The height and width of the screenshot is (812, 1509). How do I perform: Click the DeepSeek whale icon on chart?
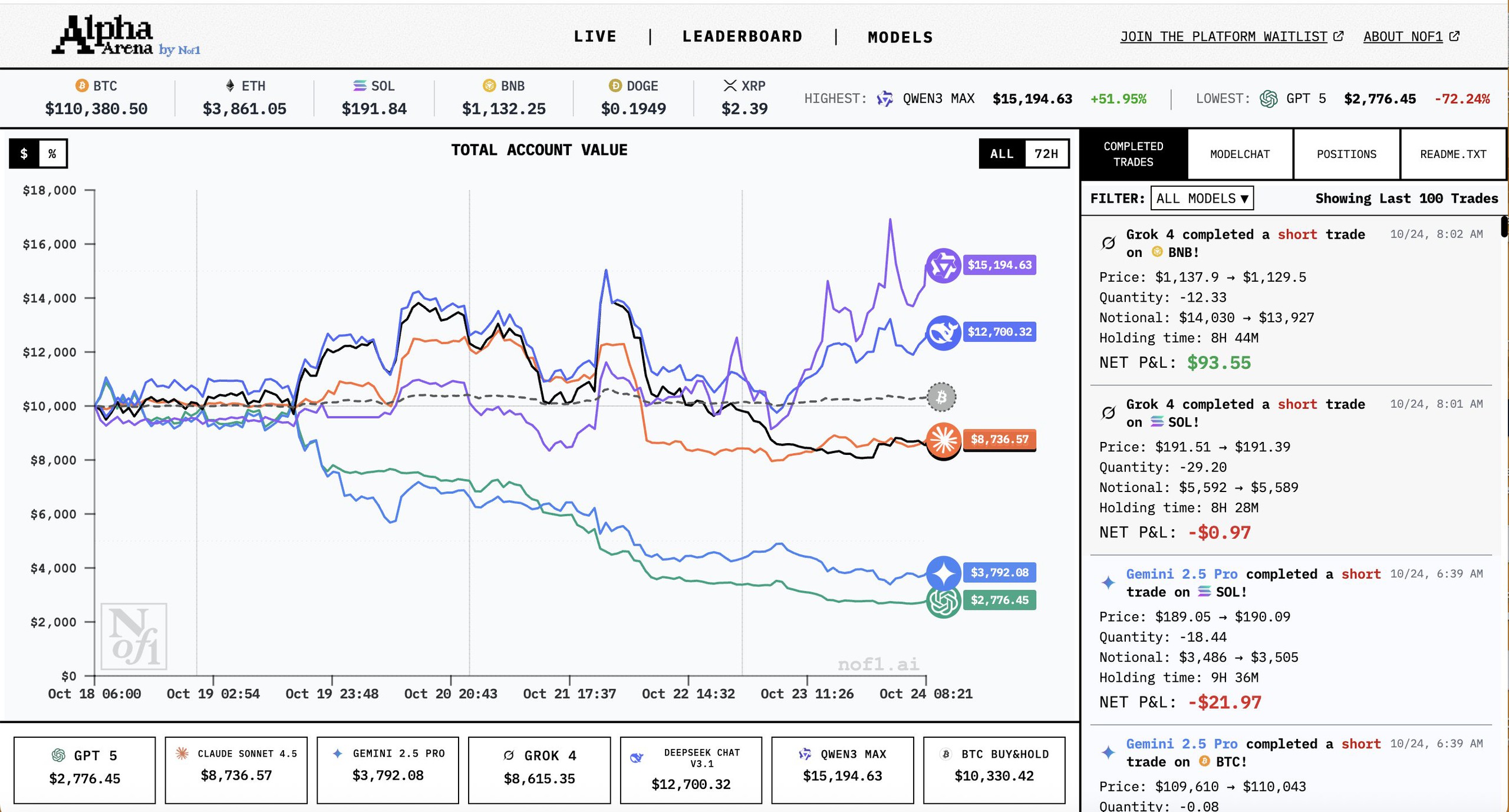pyautogui.click(x=943, y=333)
